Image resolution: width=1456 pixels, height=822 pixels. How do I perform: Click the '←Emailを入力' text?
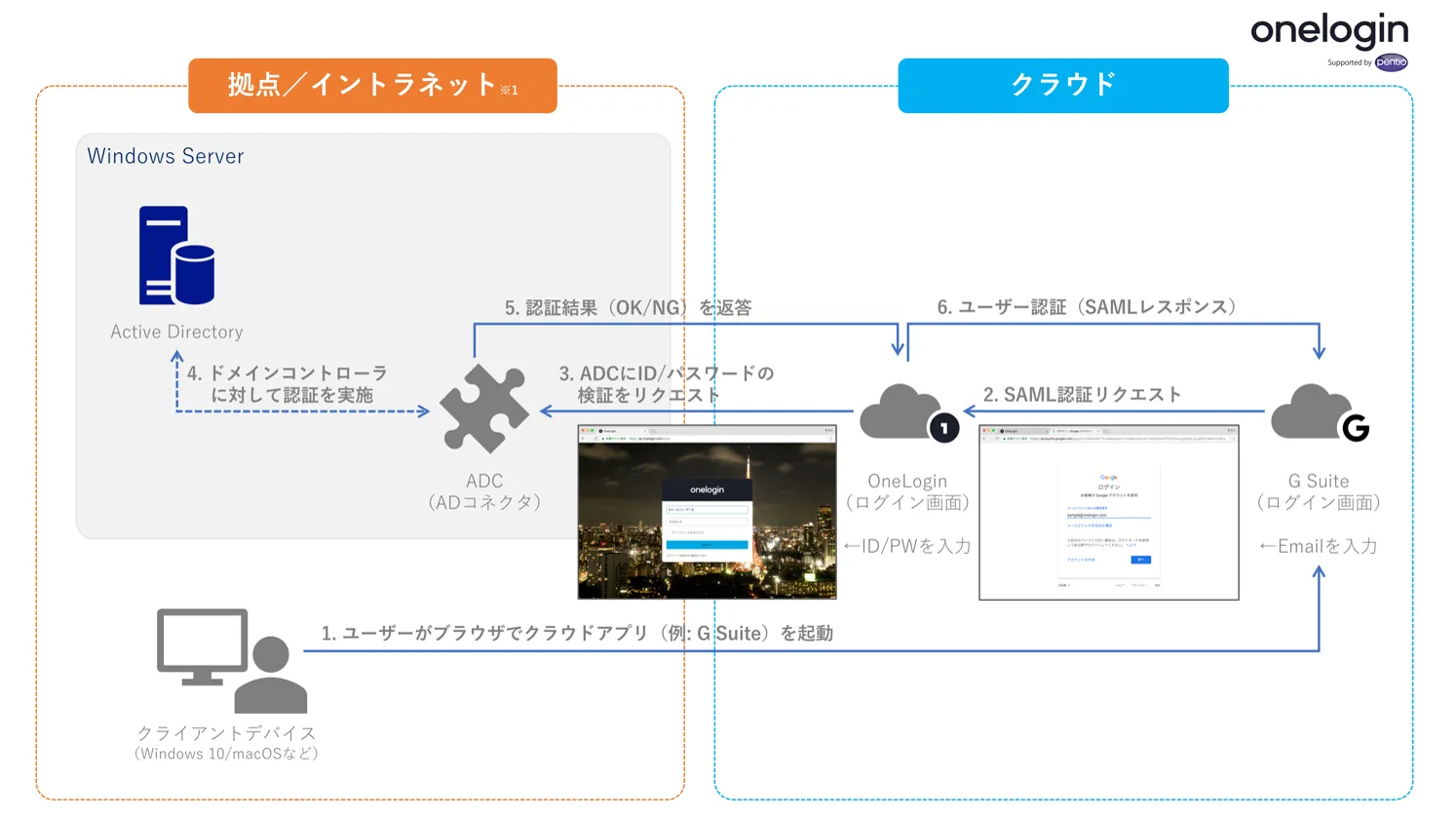1318,546
